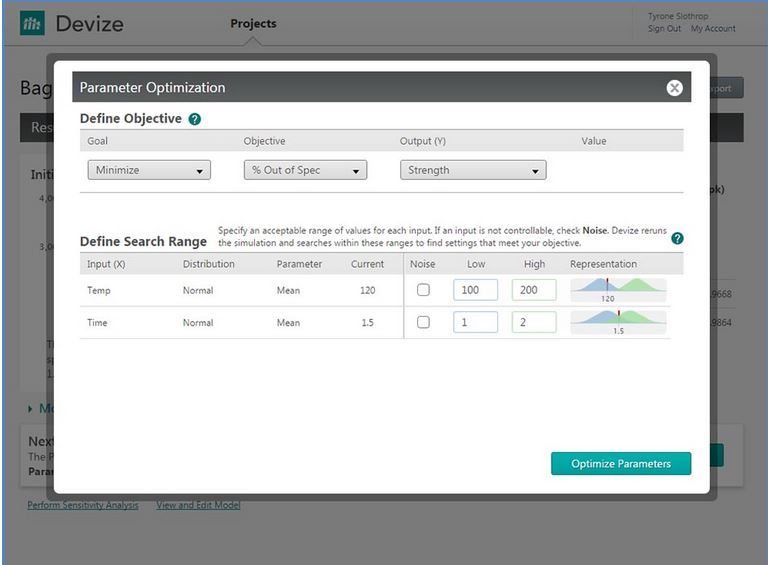This screenshot has height=565, width=768.
Task: Enable Noise checkbox for Temp input
Action: click(x=423, y=290)
